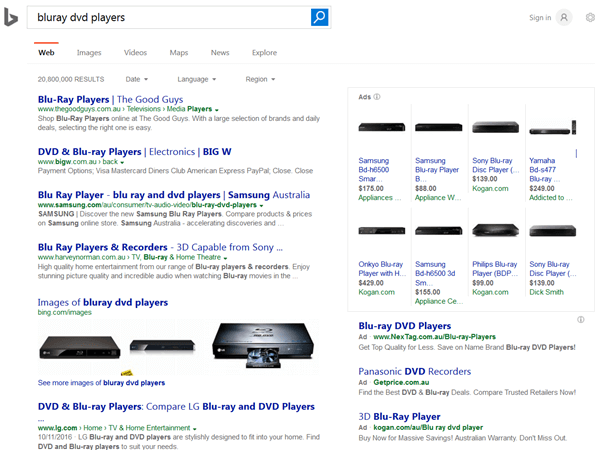This screenshot has height=450, width=602.
Task: Click Televisions breadcrumb in Good Guys result
Action: [144, 109]
